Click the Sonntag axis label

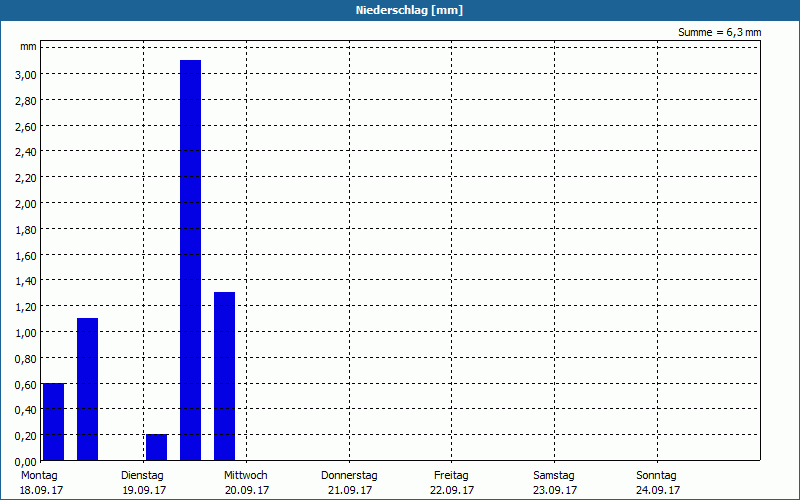pyautogui.click(x=656, y=475)
